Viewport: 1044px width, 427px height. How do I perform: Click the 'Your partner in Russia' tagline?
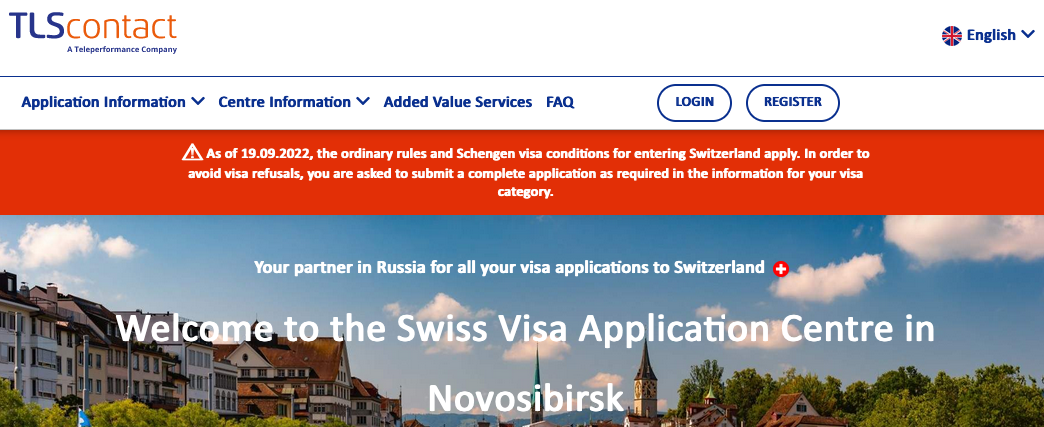(x=510, y=268)
